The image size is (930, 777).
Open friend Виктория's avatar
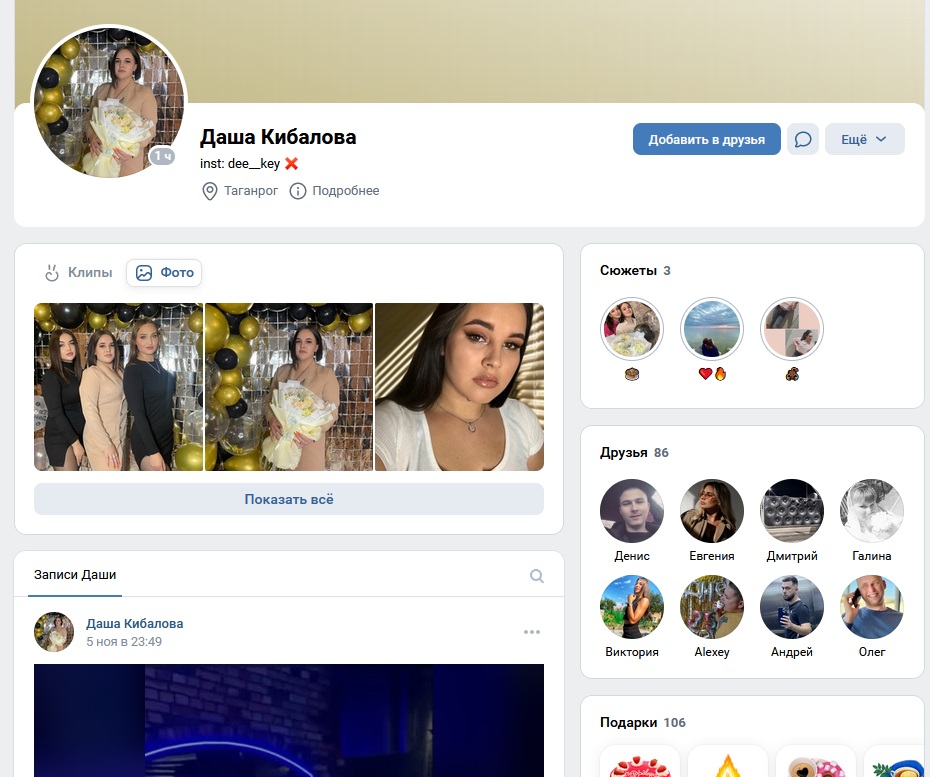632,607
